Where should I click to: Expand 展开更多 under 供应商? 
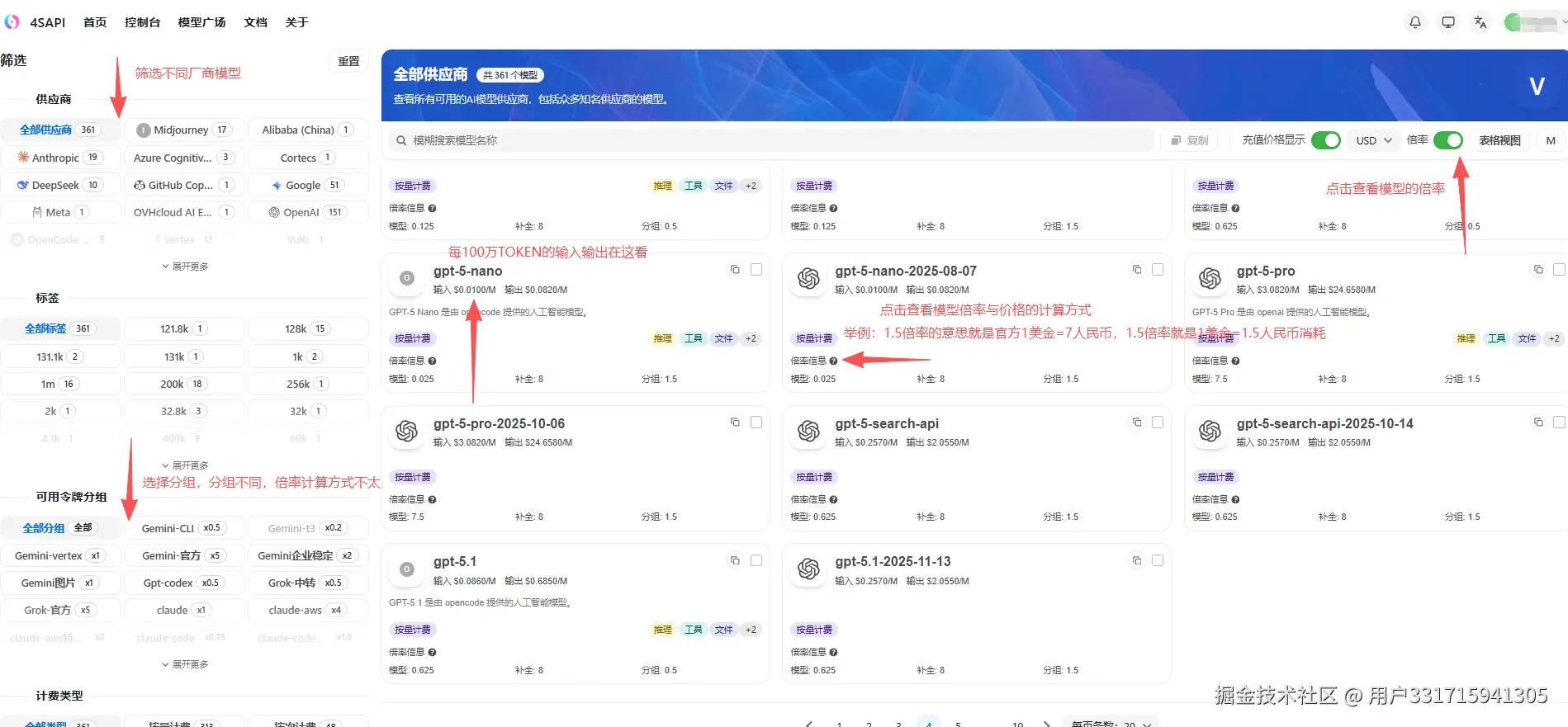(x=185, y=267)
